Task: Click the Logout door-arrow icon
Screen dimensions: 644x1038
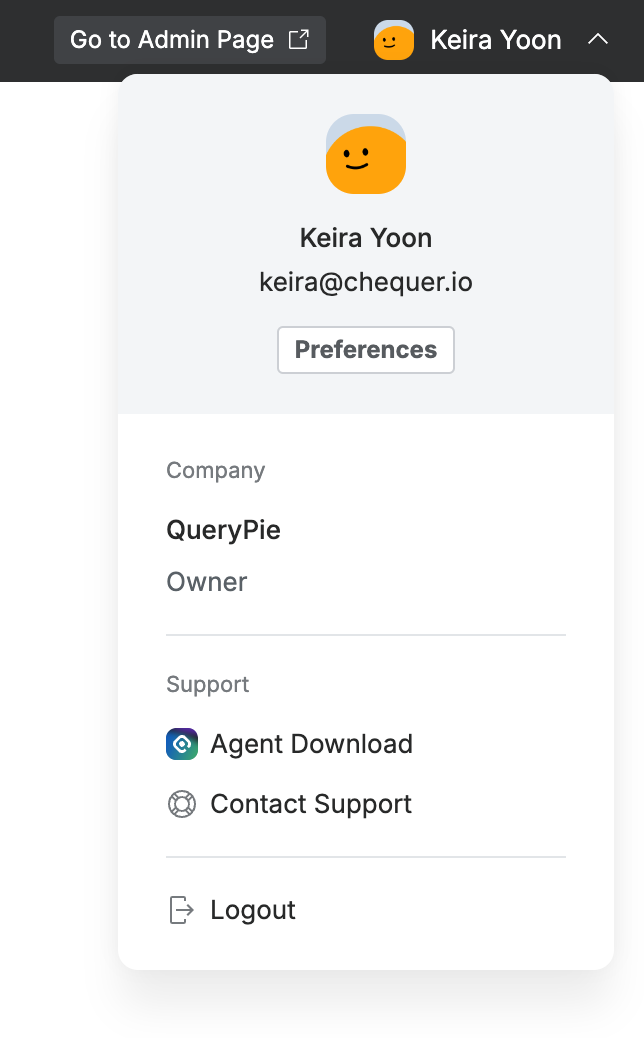Action: 181,910
